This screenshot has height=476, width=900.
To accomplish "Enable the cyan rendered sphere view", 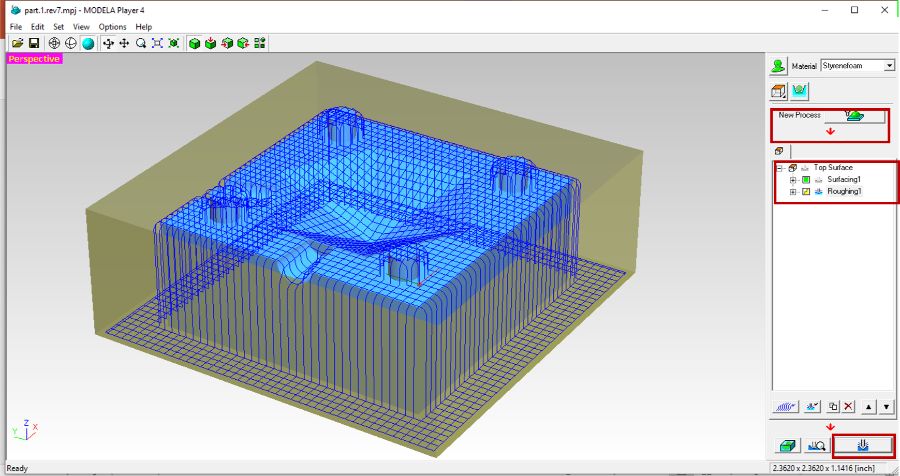I will pos(88,43).
